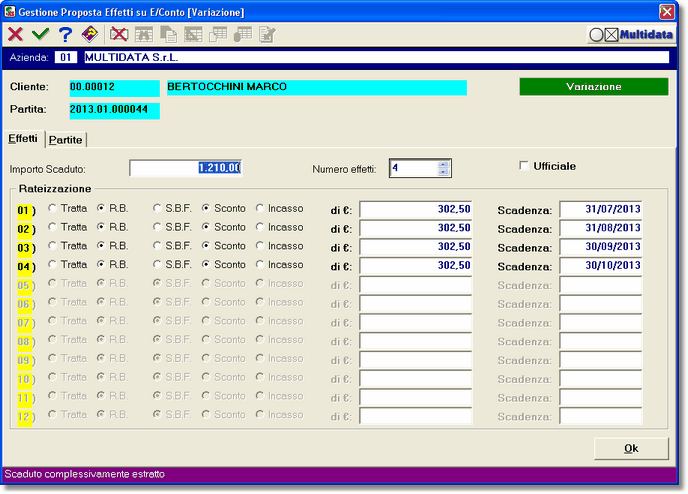Screen dimensions: 688x494
Task: Click yellow row label 04
Action: point(25,267)
